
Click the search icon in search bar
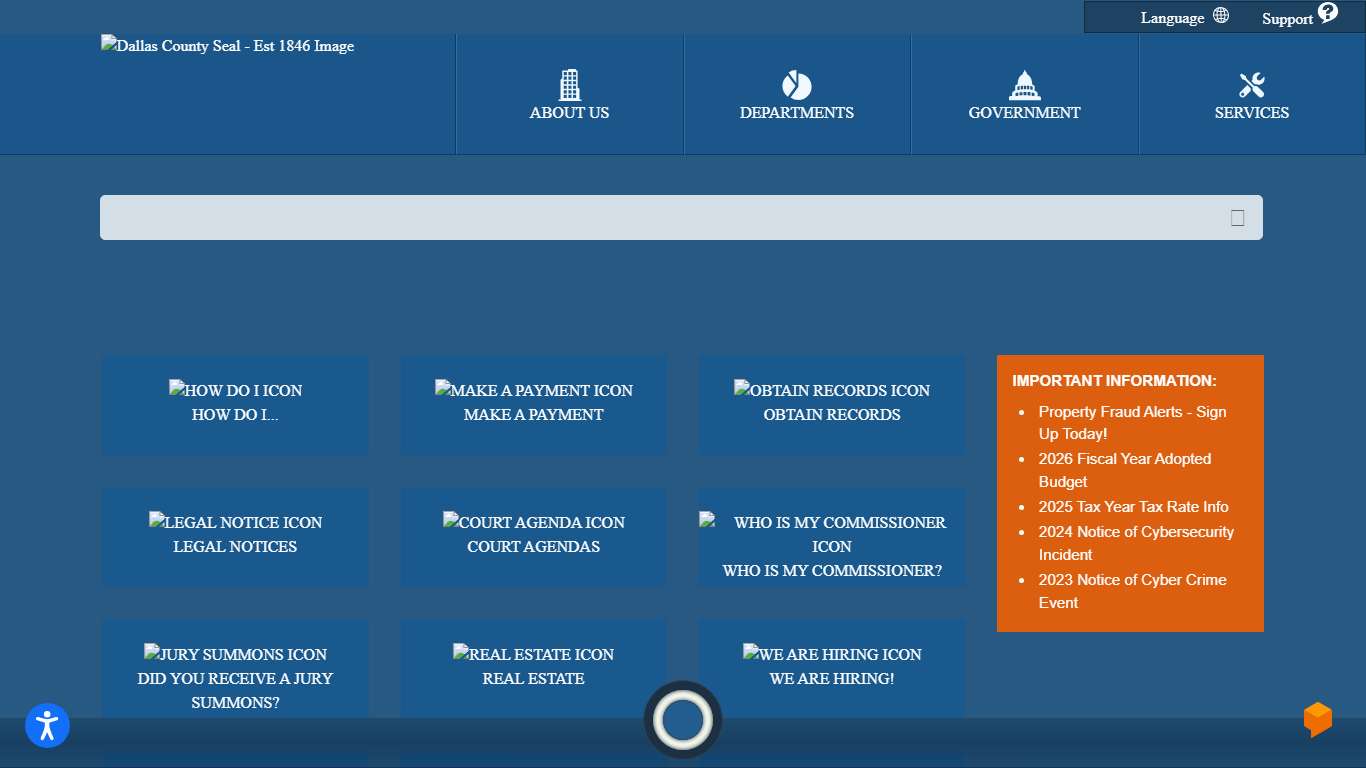(x=1237, y=218)
